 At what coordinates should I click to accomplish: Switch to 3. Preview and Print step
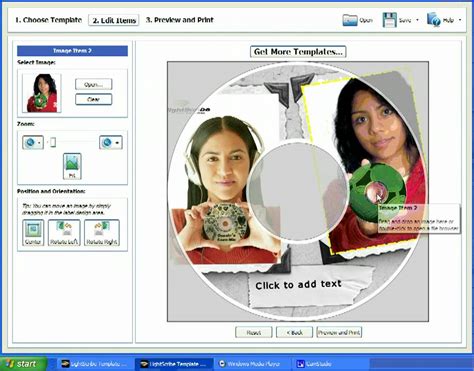pyautogui.click(x=180, y=20)
